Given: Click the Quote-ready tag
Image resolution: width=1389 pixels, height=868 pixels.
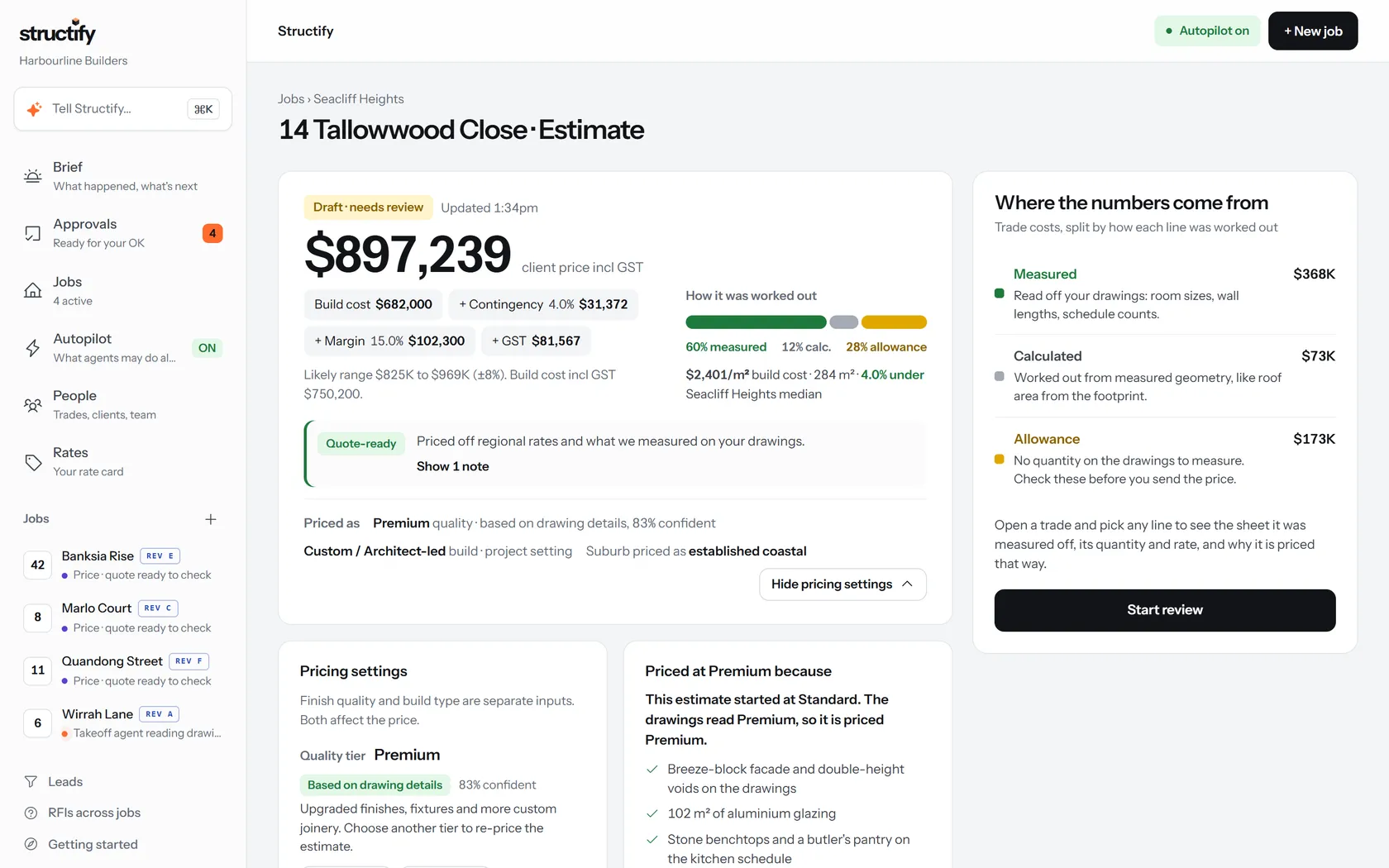Looking at the screenshot, I should click(361, 444).
